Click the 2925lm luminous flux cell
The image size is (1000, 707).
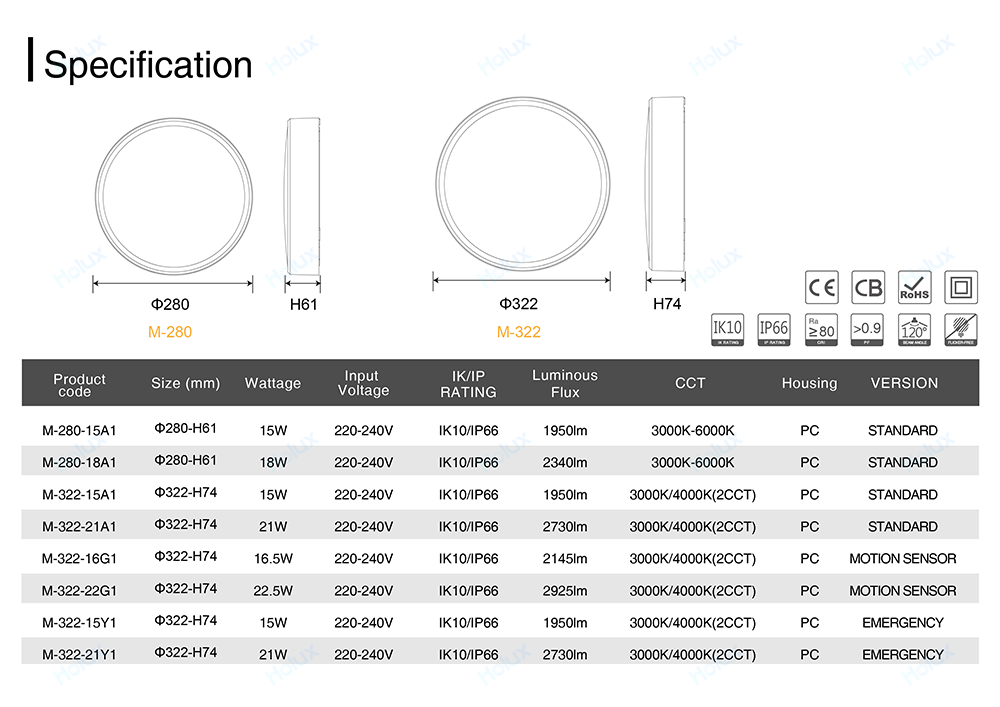tap(565, 591)
